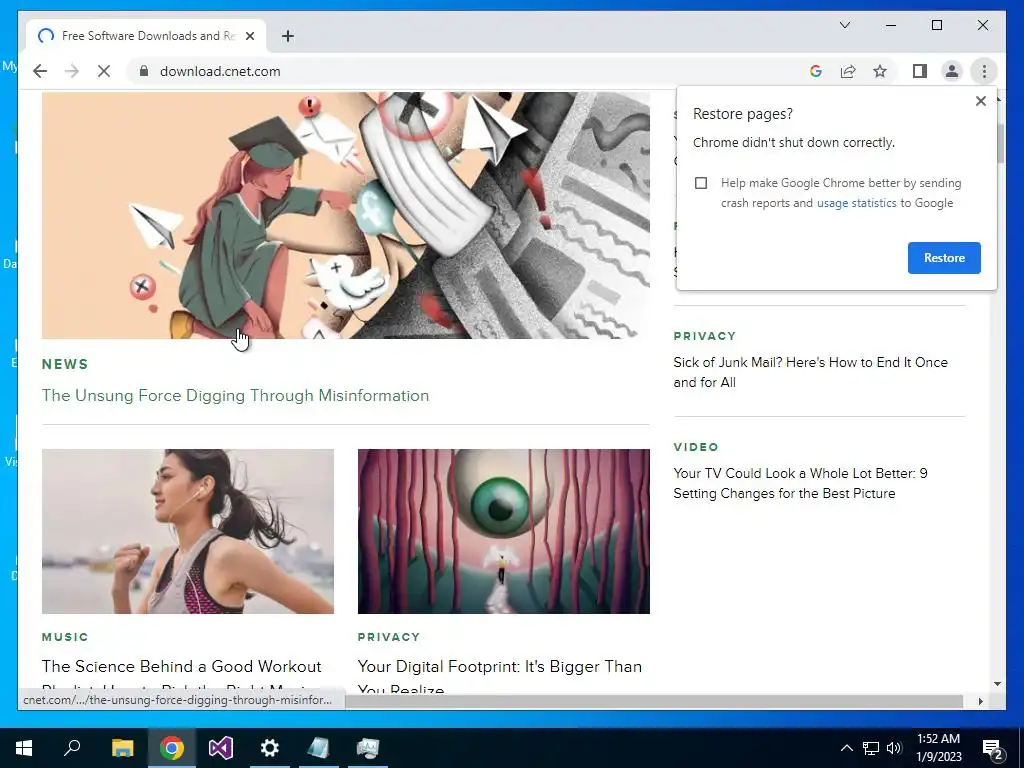The image size is (1024, 768).
Task: Click the Chrome taskbar icon
Action: pyautogui.click(x=172, y=748)
